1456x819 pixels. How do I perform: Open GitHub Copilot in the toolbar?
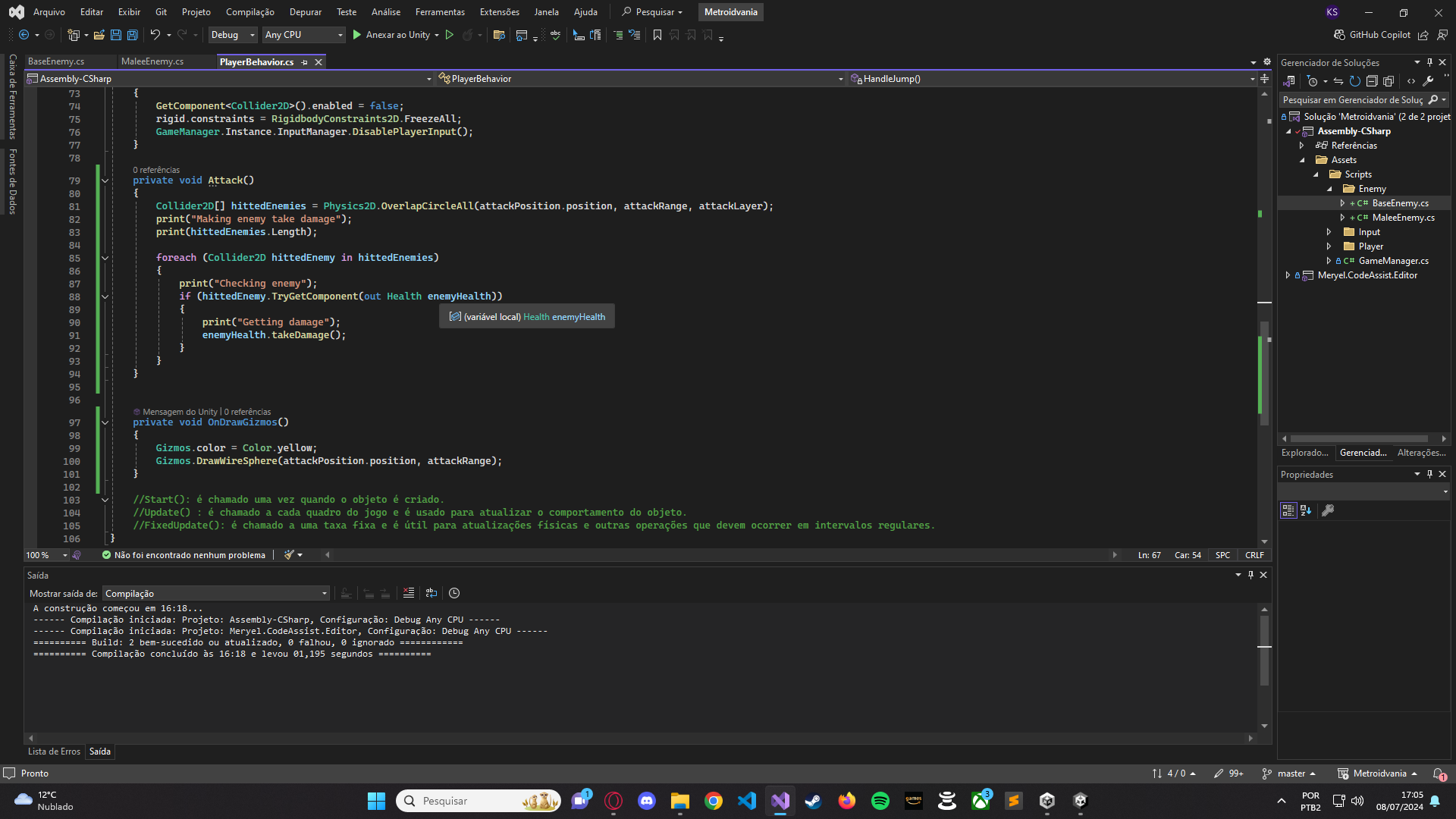[x=1372, y=35]
